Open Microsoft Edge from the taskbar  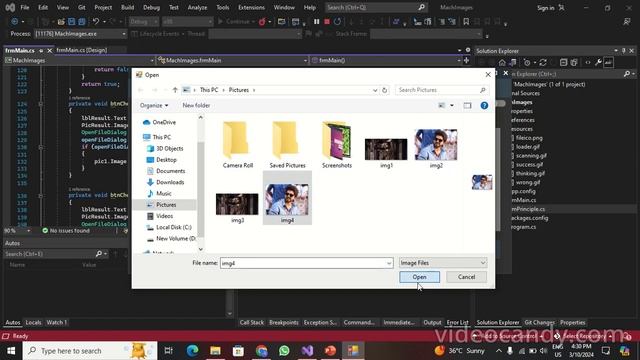coord(192,351)
